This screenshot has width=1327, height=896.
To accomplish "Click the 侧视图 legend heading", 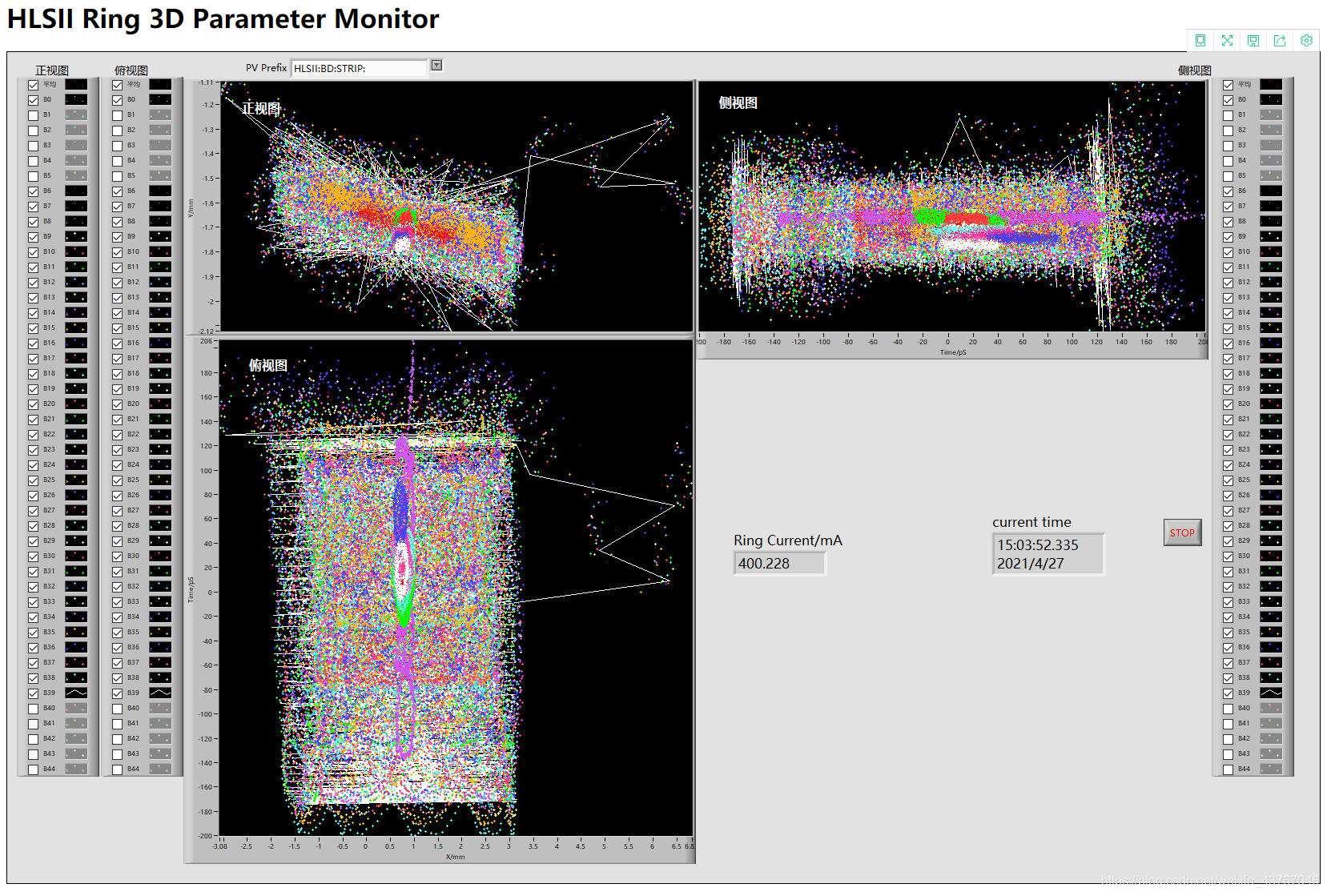I will [1194, 70].
